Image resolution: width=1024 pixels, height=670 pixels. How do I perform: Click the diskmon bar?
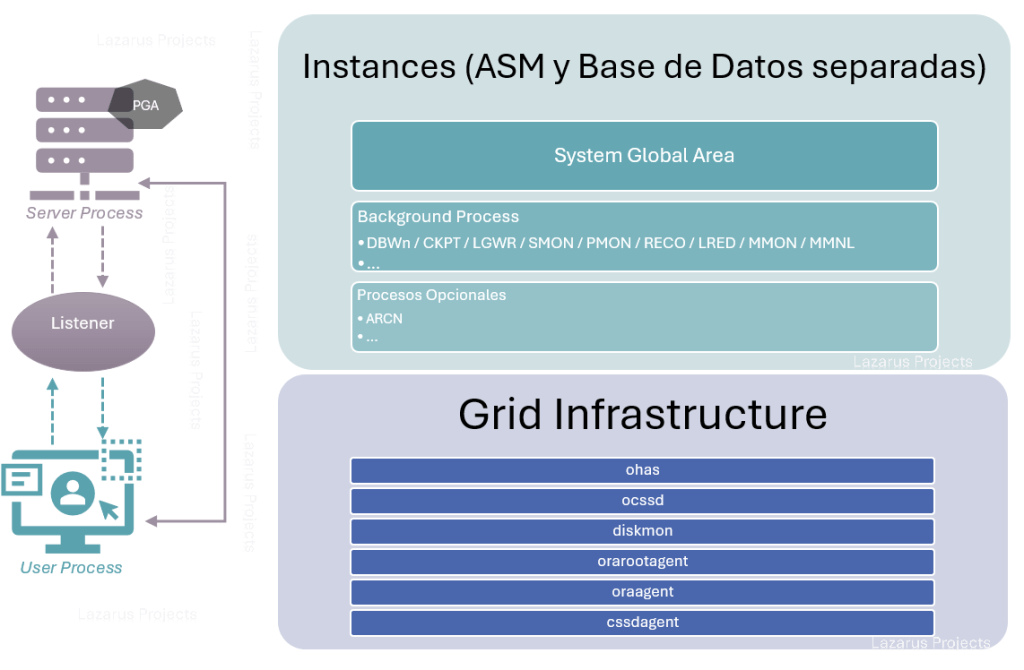pyautogui.click(x=642, y=531)
